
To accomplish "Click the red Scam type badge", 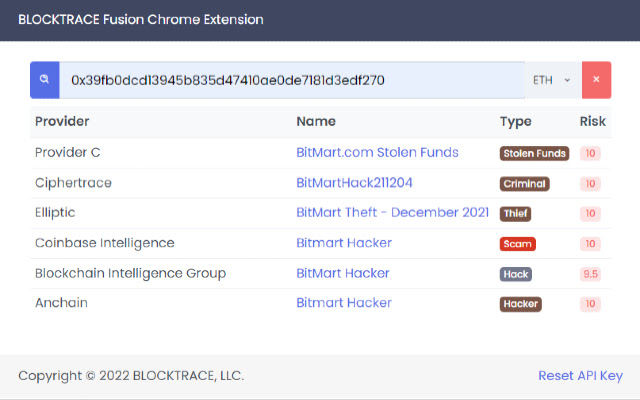I will (x=517, y=244).
